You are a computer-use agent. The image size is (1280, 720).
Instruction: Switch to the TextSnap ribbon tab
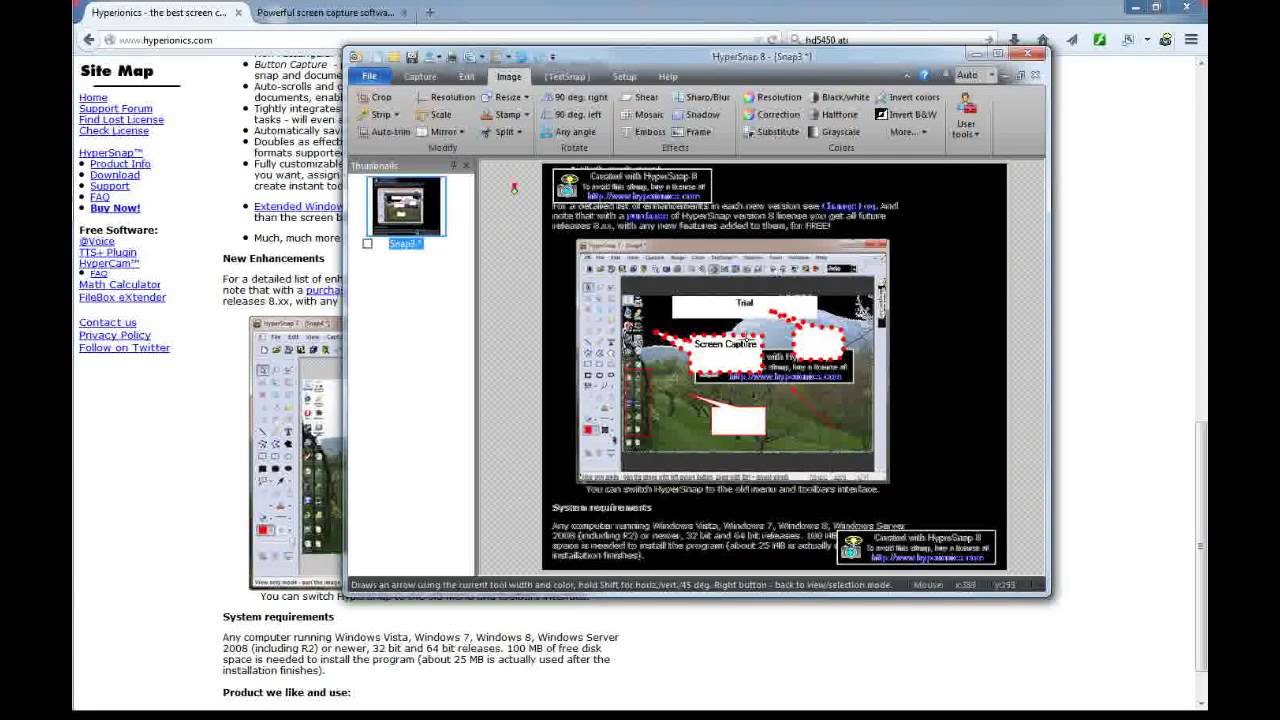[567, 76]
